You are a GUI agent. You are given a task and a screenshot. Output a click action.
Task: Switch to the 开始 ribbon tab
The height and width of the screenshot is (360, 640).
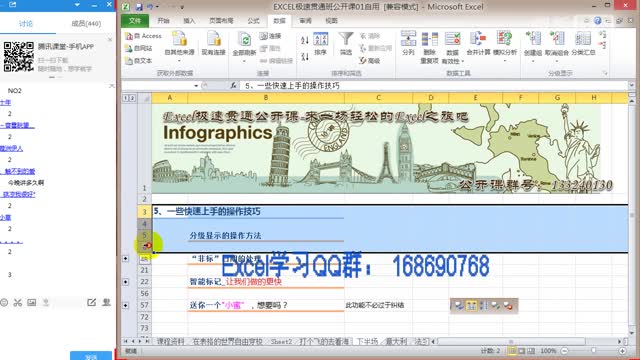pyautogui.click(x=163, y=20)
